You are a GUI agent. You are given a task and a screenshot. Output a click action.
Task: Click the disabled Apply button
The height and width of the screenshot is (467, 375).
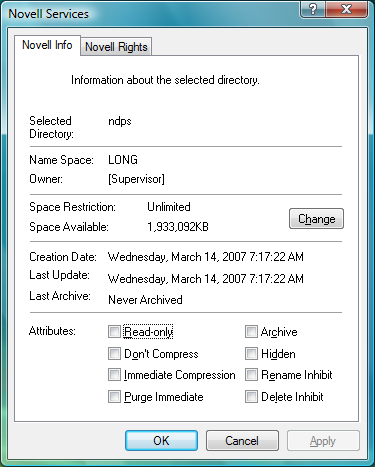(323, 441)
